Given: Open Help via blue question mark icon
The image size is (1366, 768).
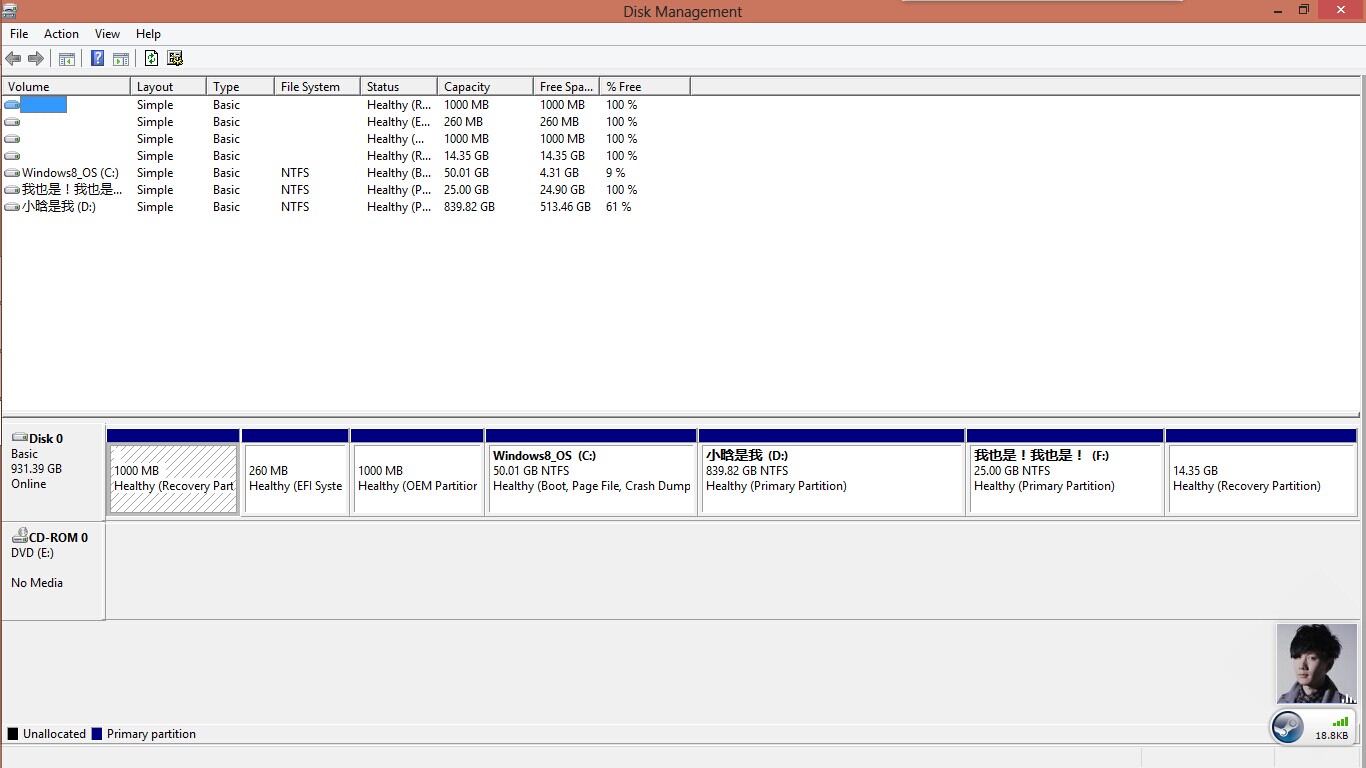Looking at the screenshot, I should pos(97,59).
